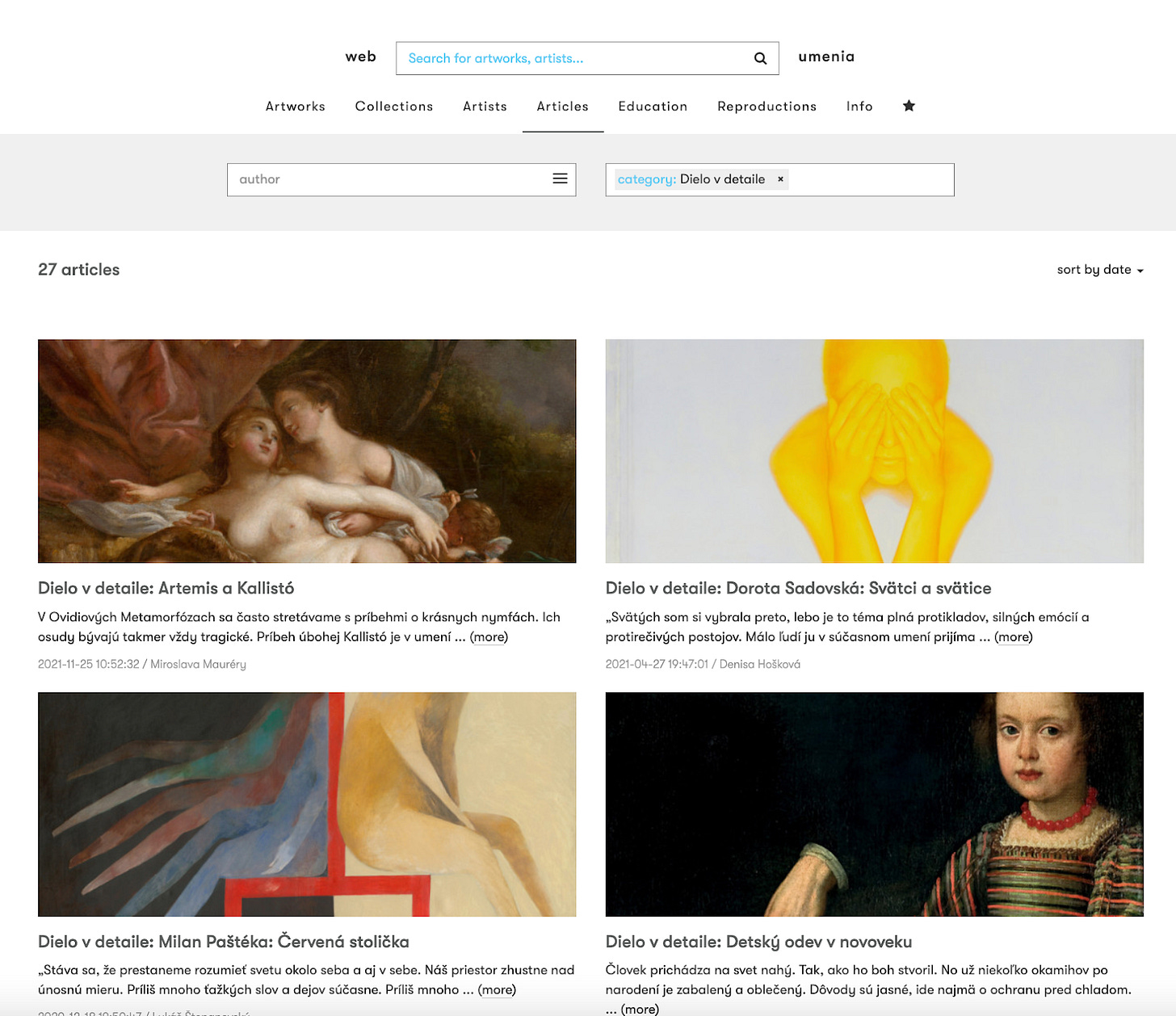Remove the Dielo v detaile category filter
This screenshot has width=1176, height=1016.
[780, 179]
